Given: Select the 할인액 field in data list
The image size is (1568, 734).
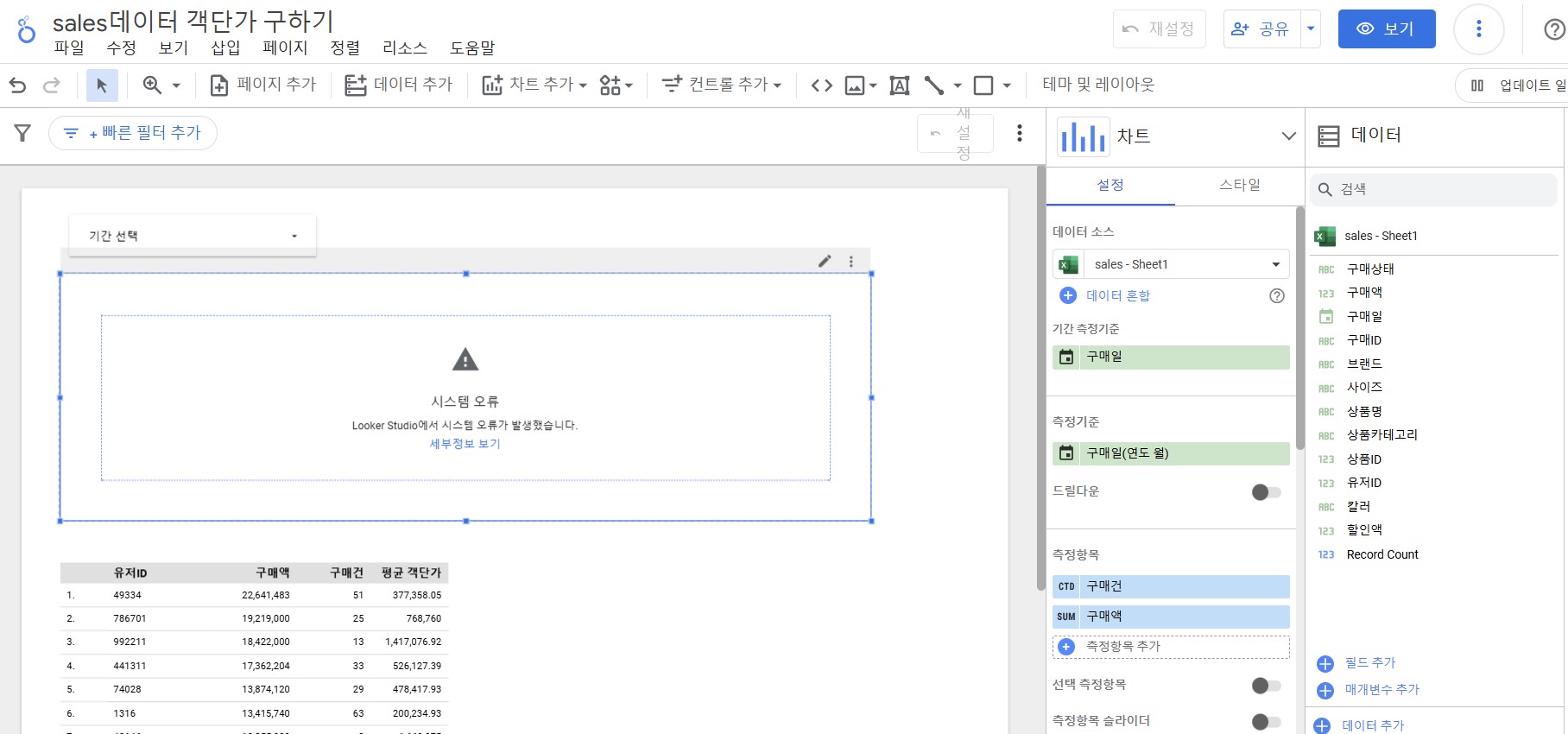Looking at the screenshot, I should [x=1364, y=530].
